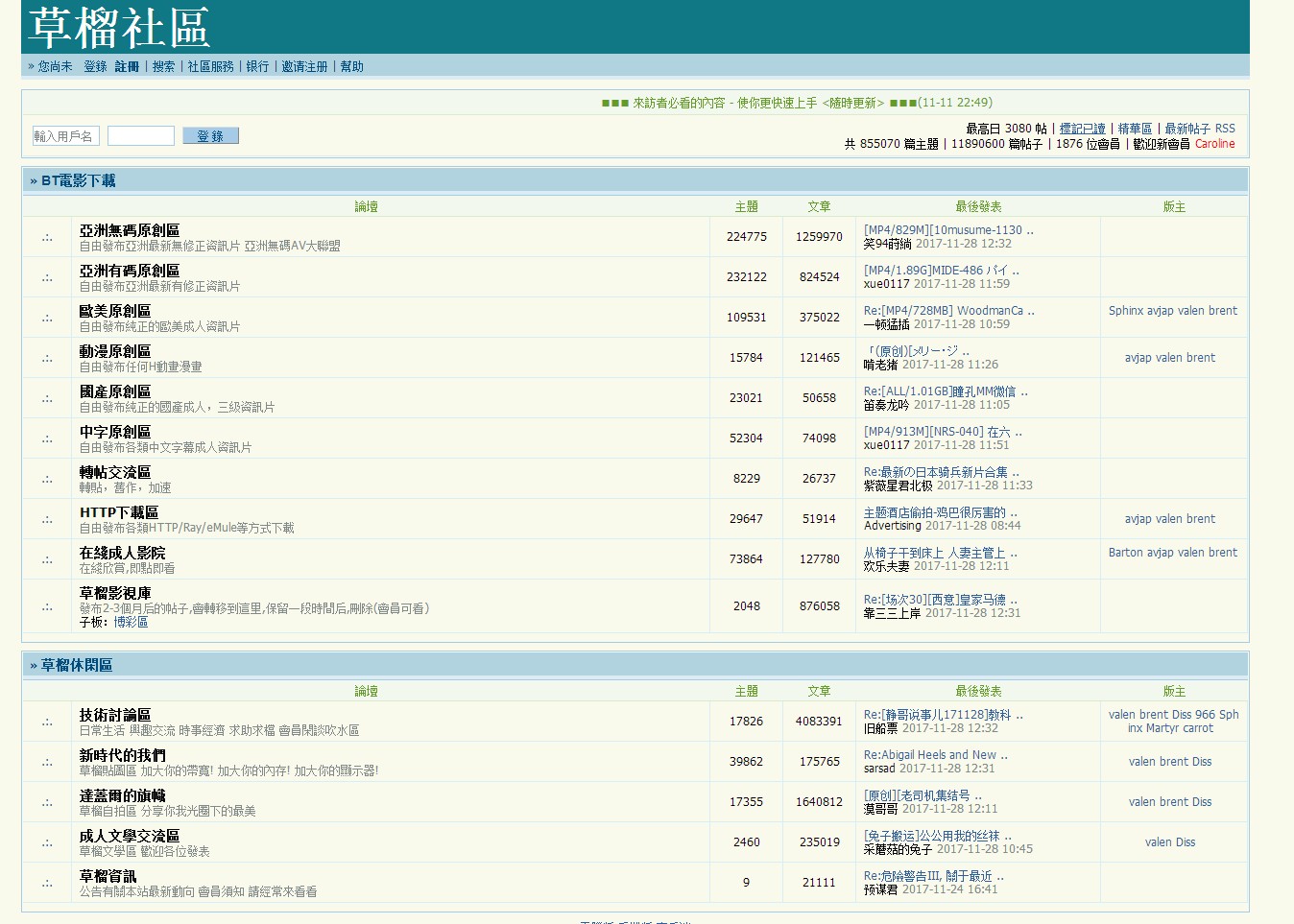Click status icon beside 草榴影視庫 row

(47, 606)
